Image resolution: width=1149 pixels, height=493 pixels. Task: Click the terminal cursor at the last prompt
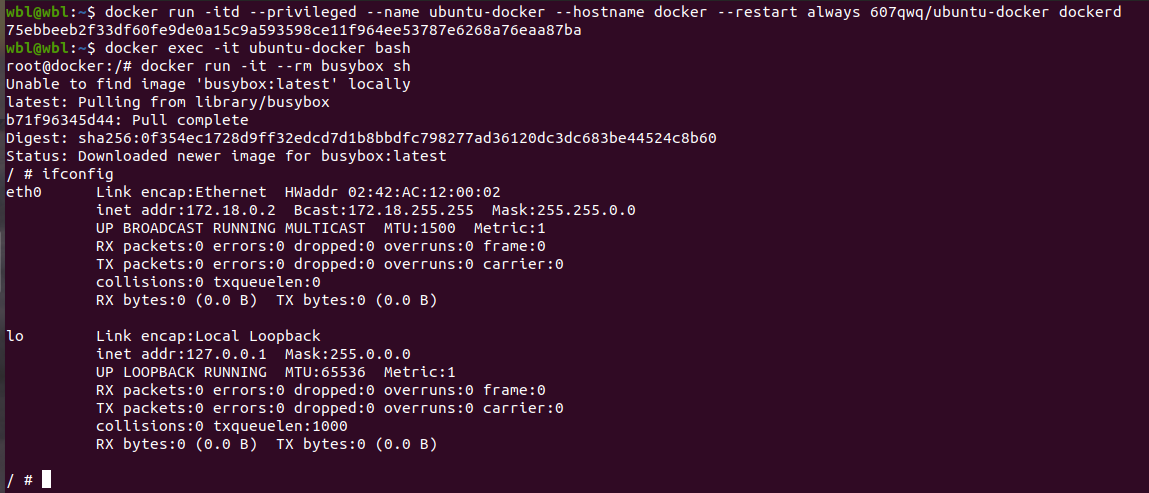[46, 480]
